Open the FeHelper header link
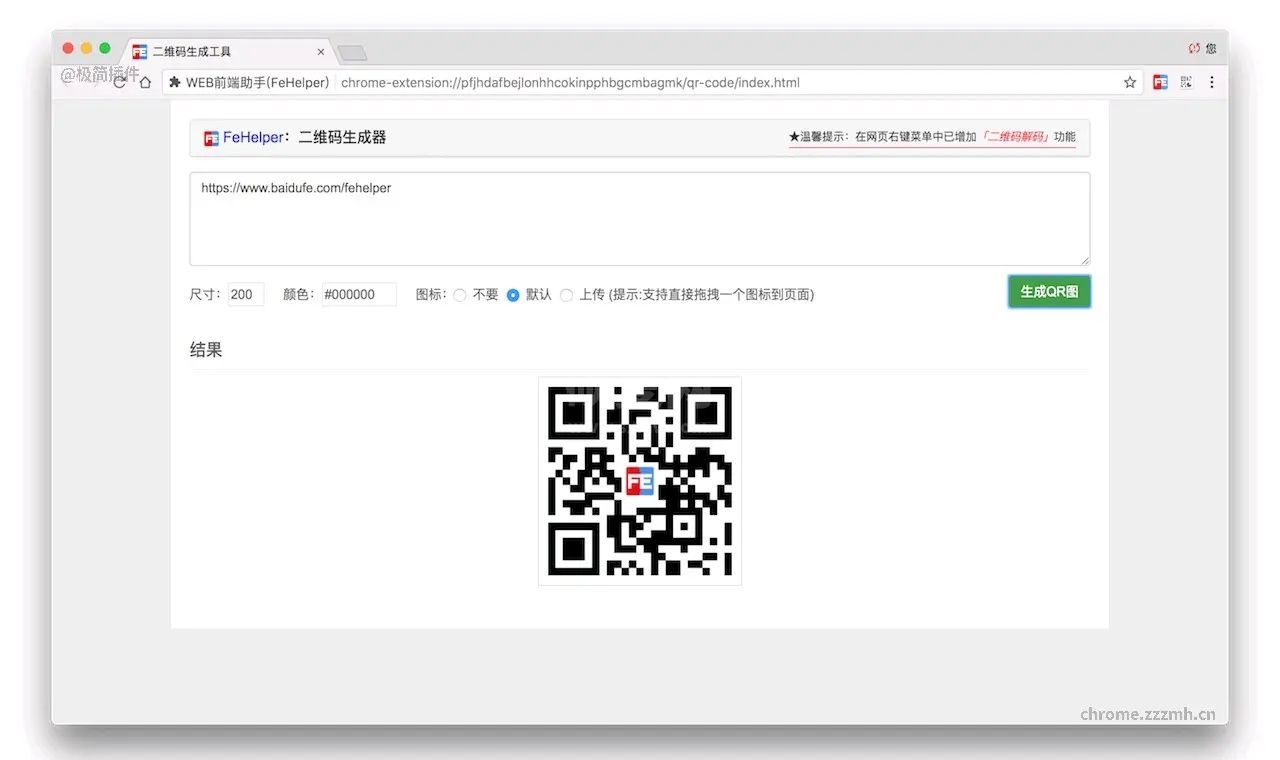The width and height of the screenshot is (1280, 760). [x=253, y=138]
